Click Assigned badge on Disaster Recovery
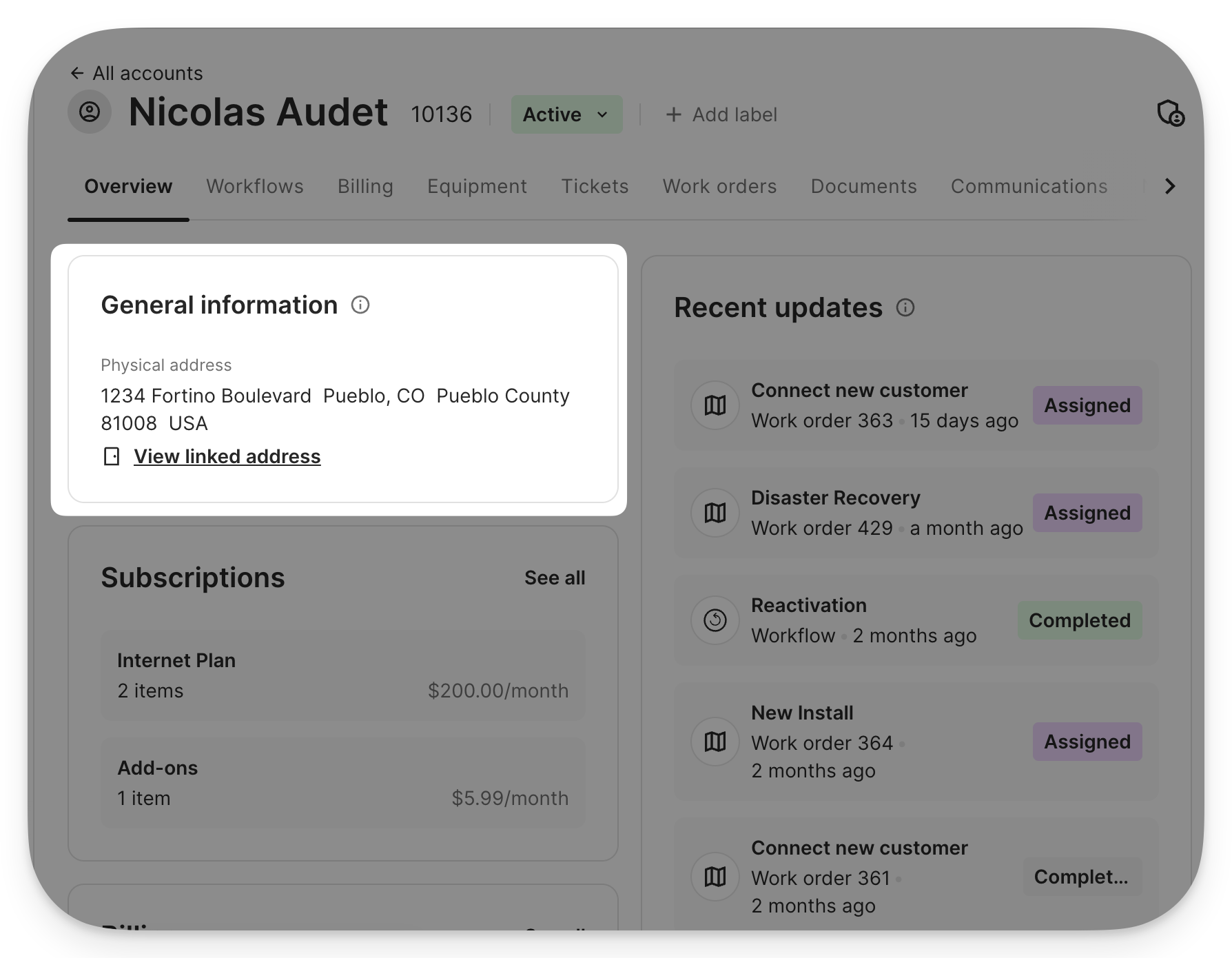 click(1087, 513)
